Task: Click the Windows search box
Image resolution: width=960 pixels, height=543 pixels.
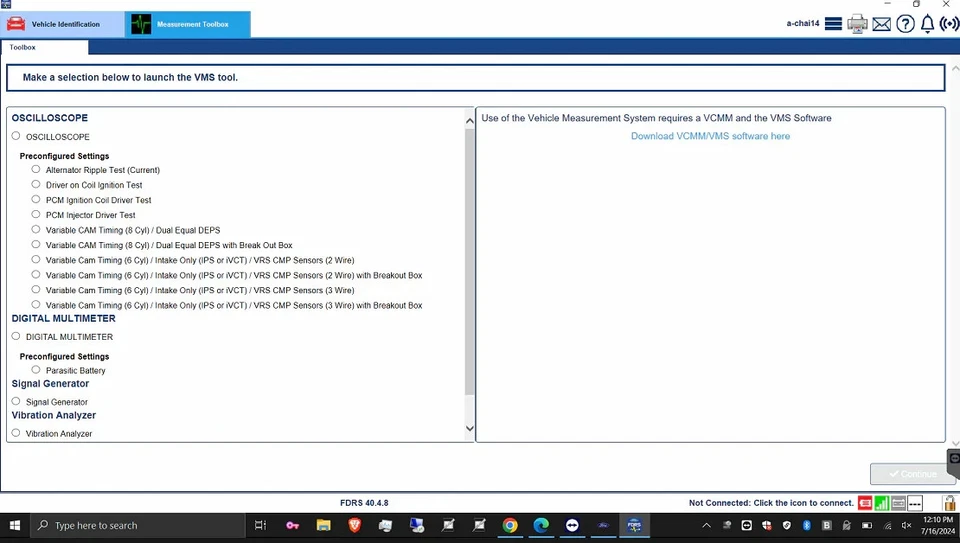Action: click(x=137, y=525)
